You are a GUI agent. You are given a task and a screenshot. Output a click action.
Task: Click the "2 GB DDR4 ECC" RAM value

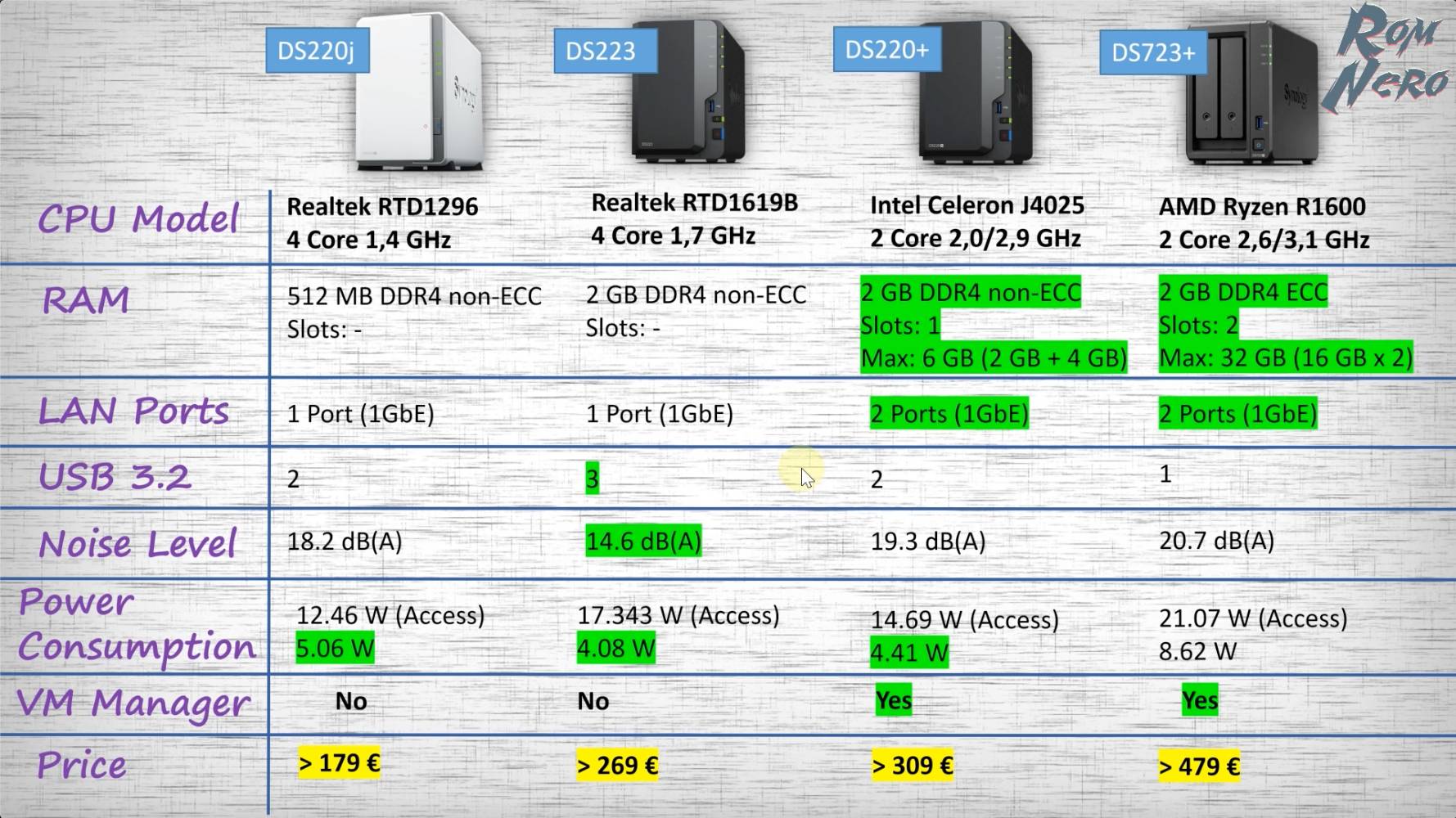1243,292
